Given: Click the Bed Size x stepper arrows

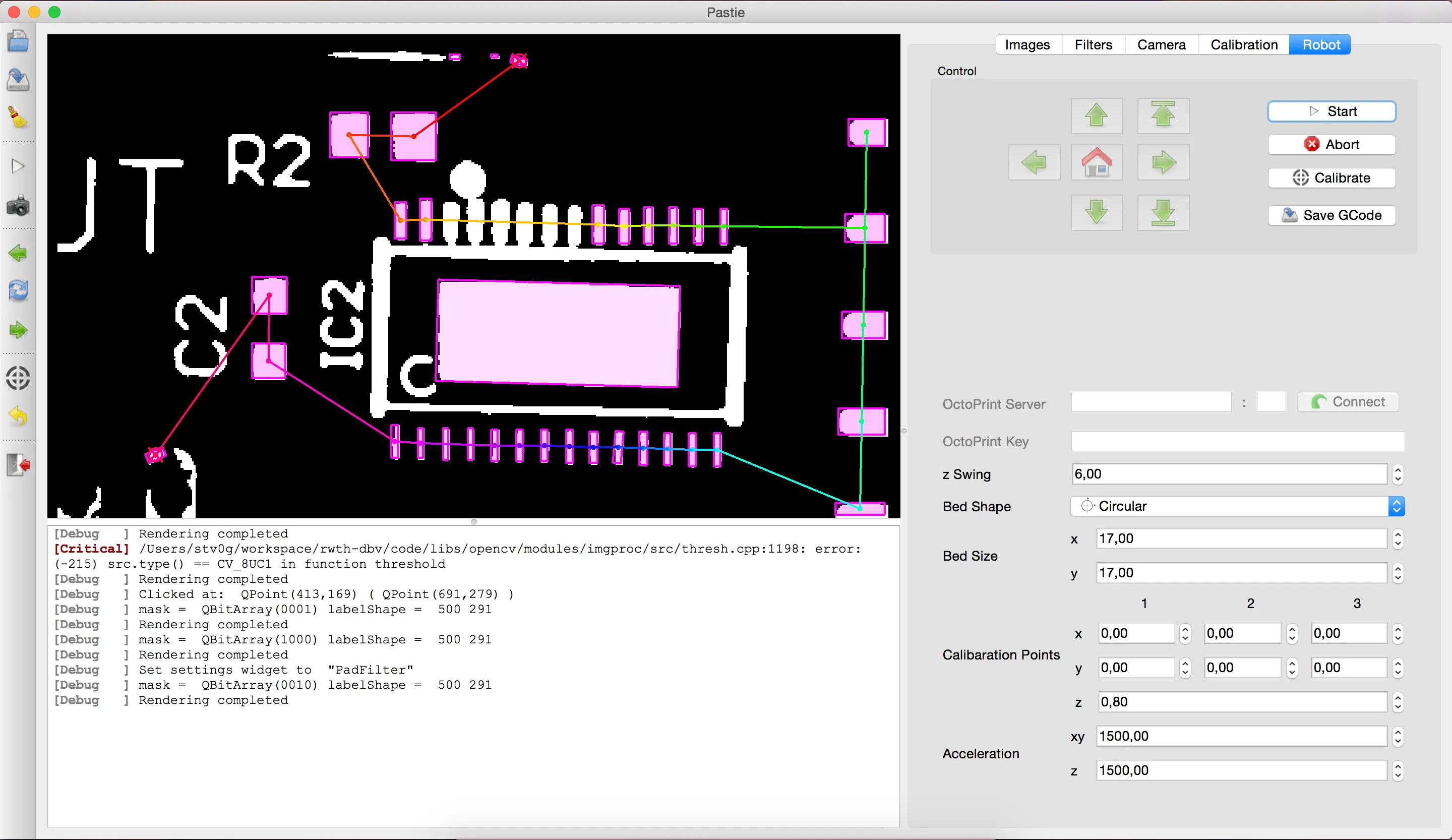Looking at the screenshot, I should pos(1397,539).
